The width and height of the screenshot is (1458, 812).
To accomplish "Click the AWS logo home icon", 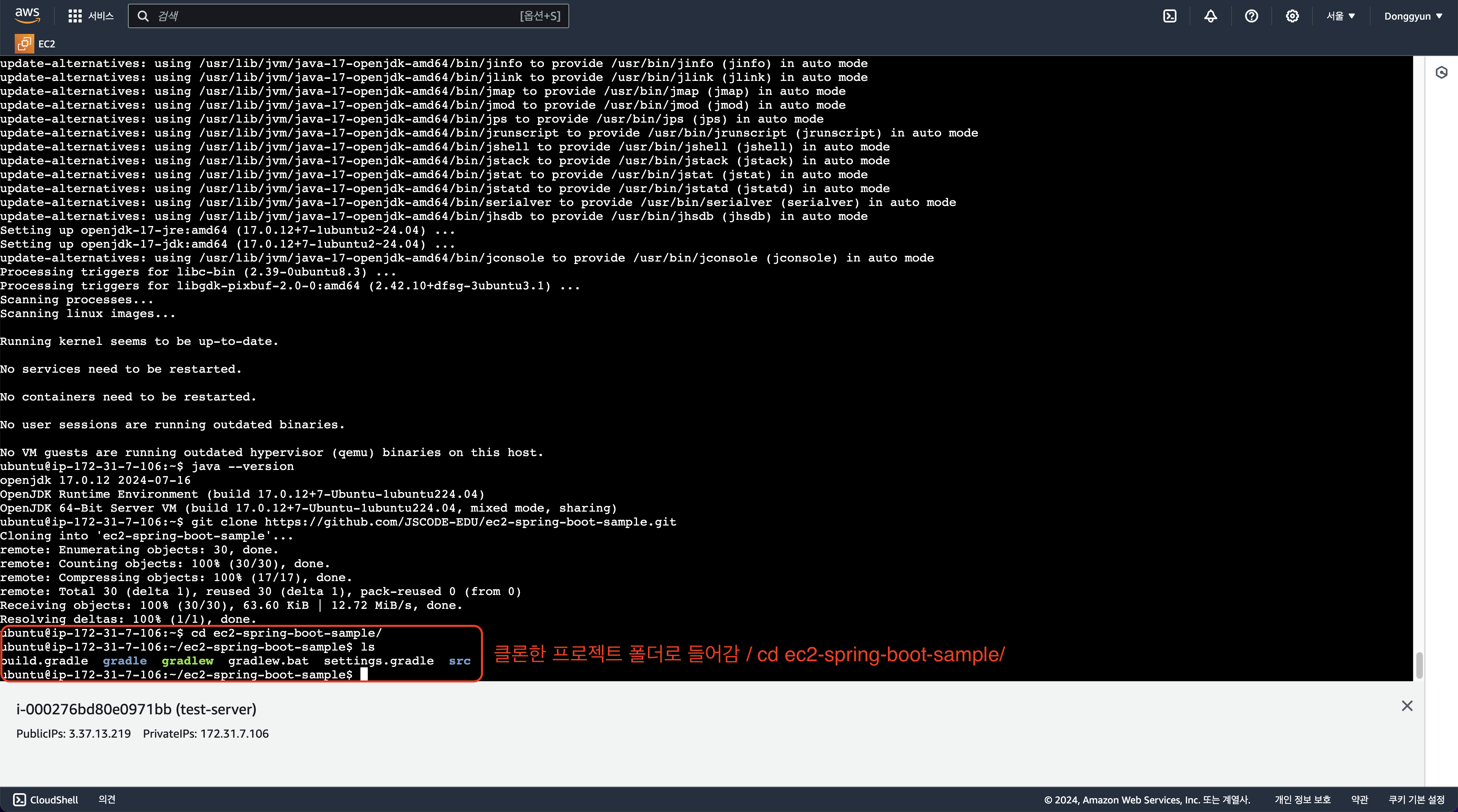I will point(27,15).
